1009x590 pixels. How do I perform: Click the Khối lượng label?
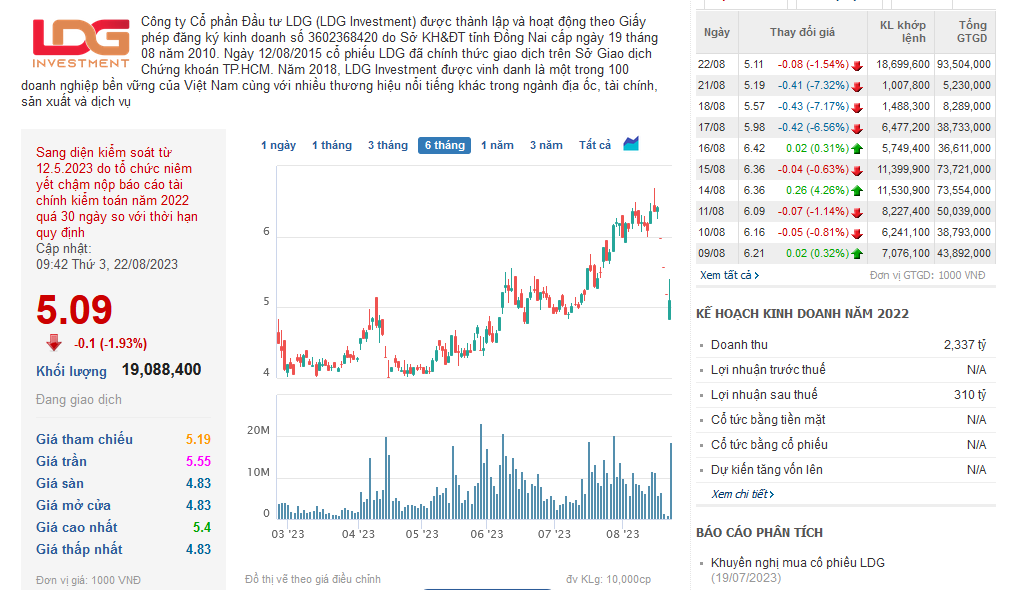click(x=71, y=371)
